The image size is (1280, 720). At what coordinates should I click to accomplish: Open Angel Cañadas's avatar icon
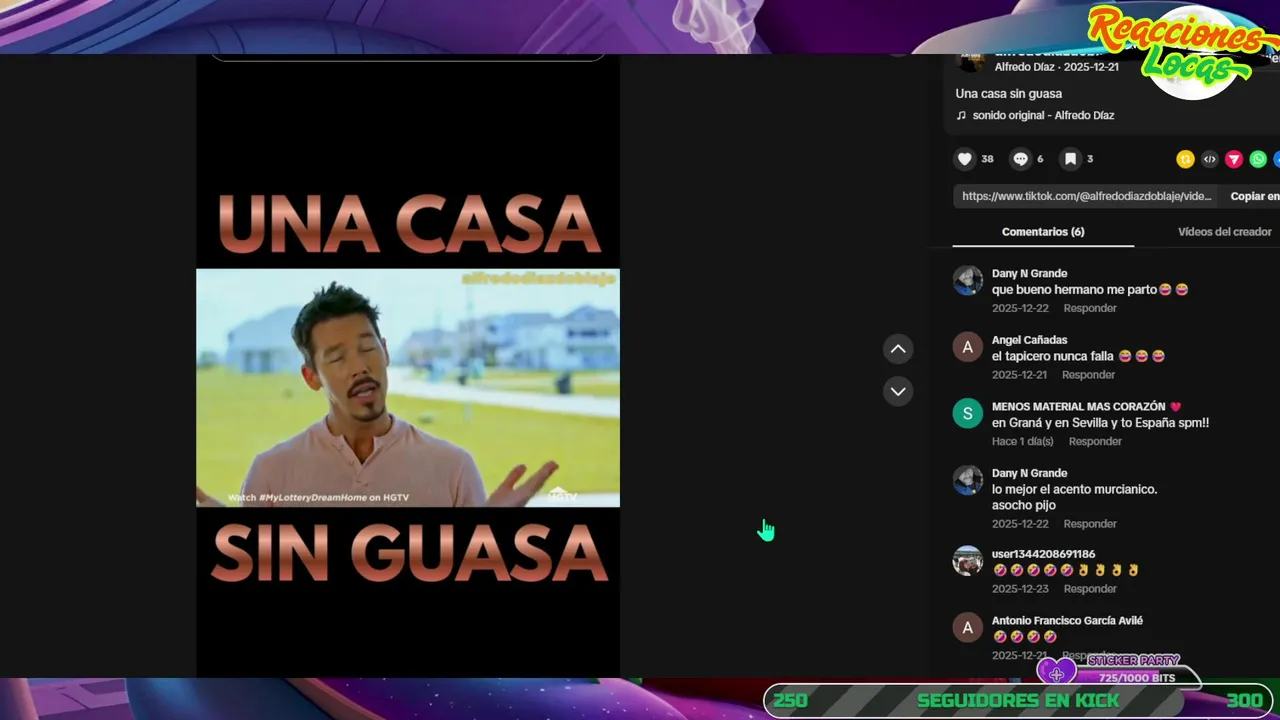(967, 347)
